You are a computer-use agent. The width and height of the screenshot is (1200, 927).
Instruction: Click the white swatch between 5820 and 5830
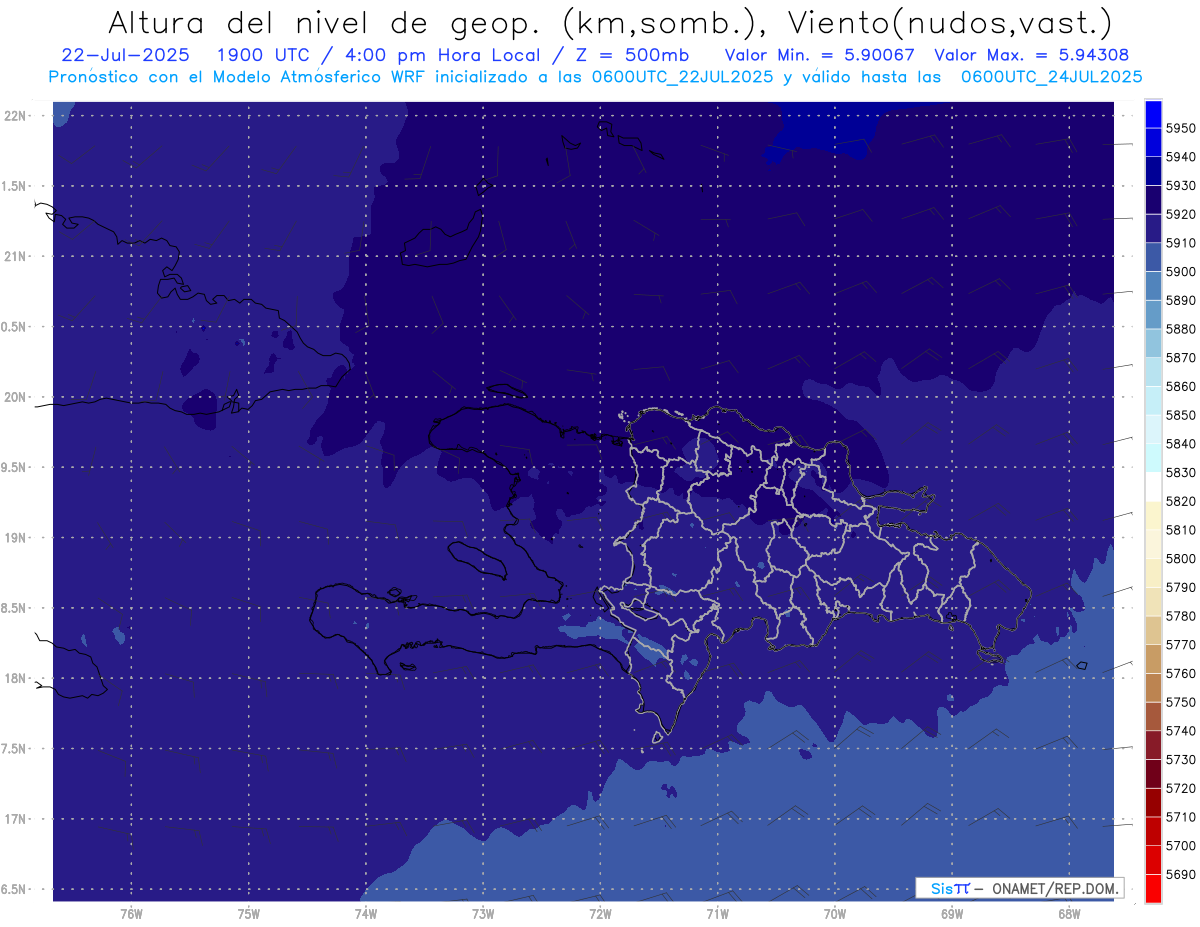tap(1152, 487)
